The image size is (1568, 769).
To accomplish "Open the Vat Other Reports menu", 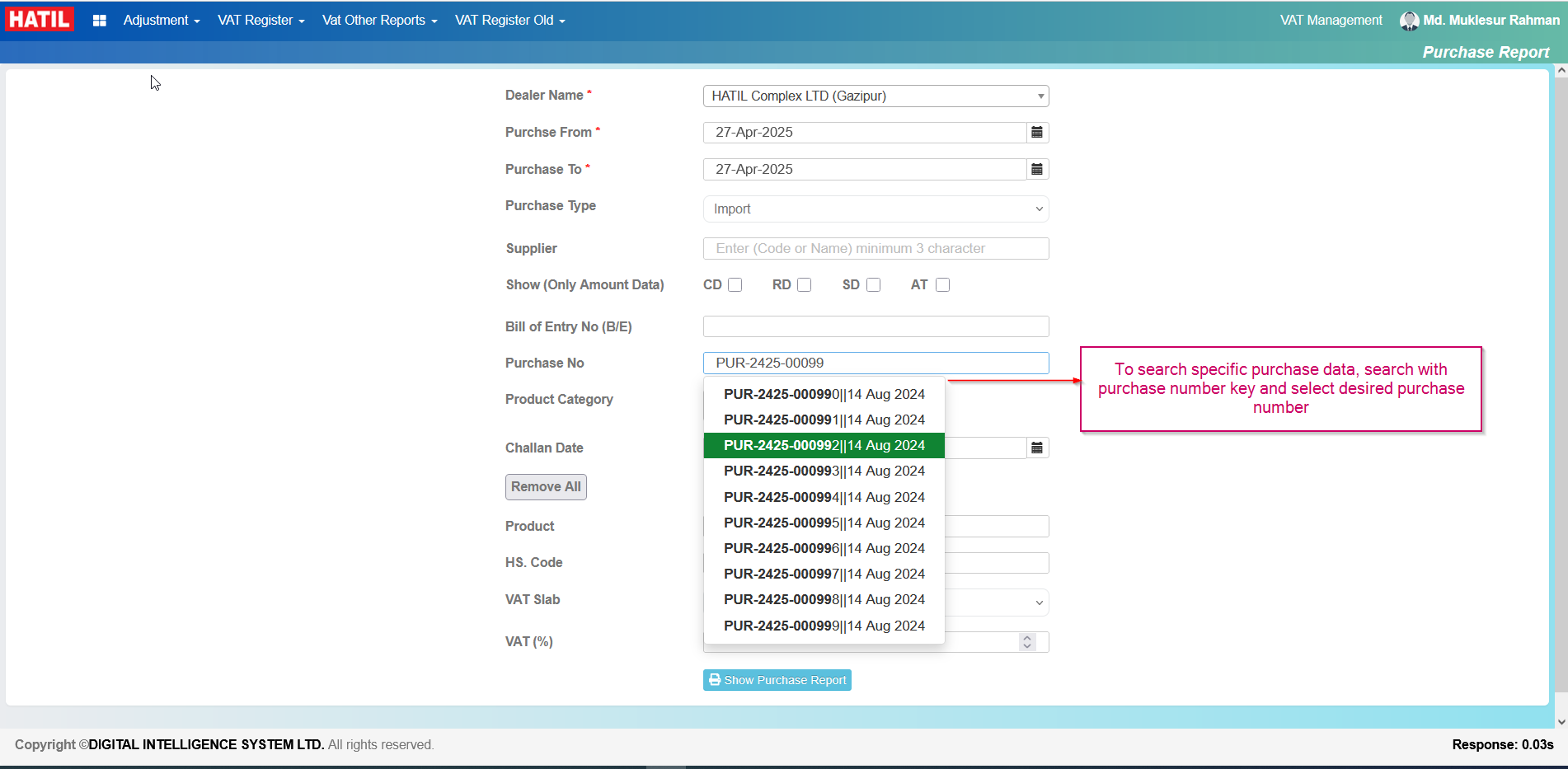I will tap(380, 21).
